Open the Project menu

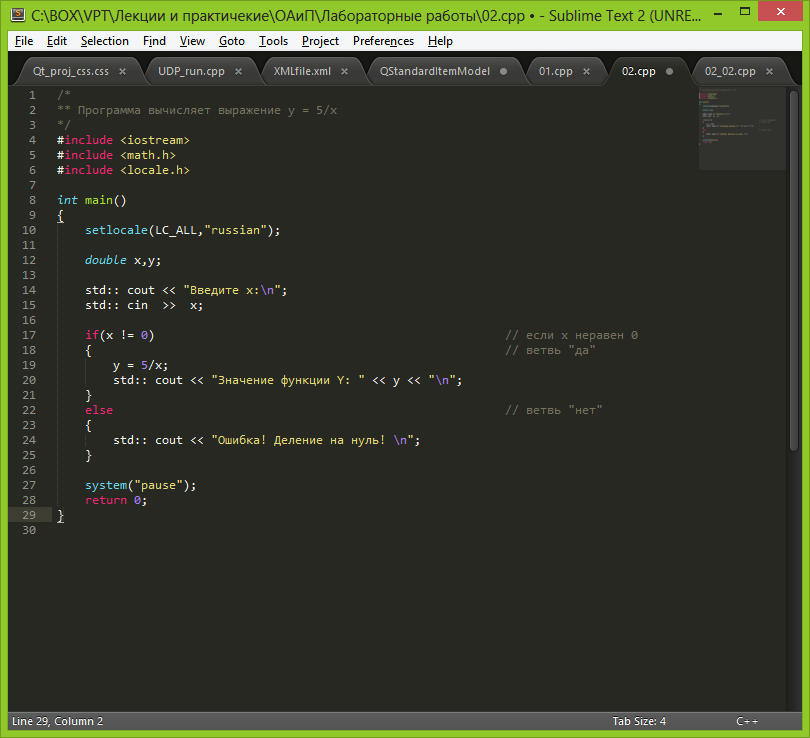320,41
